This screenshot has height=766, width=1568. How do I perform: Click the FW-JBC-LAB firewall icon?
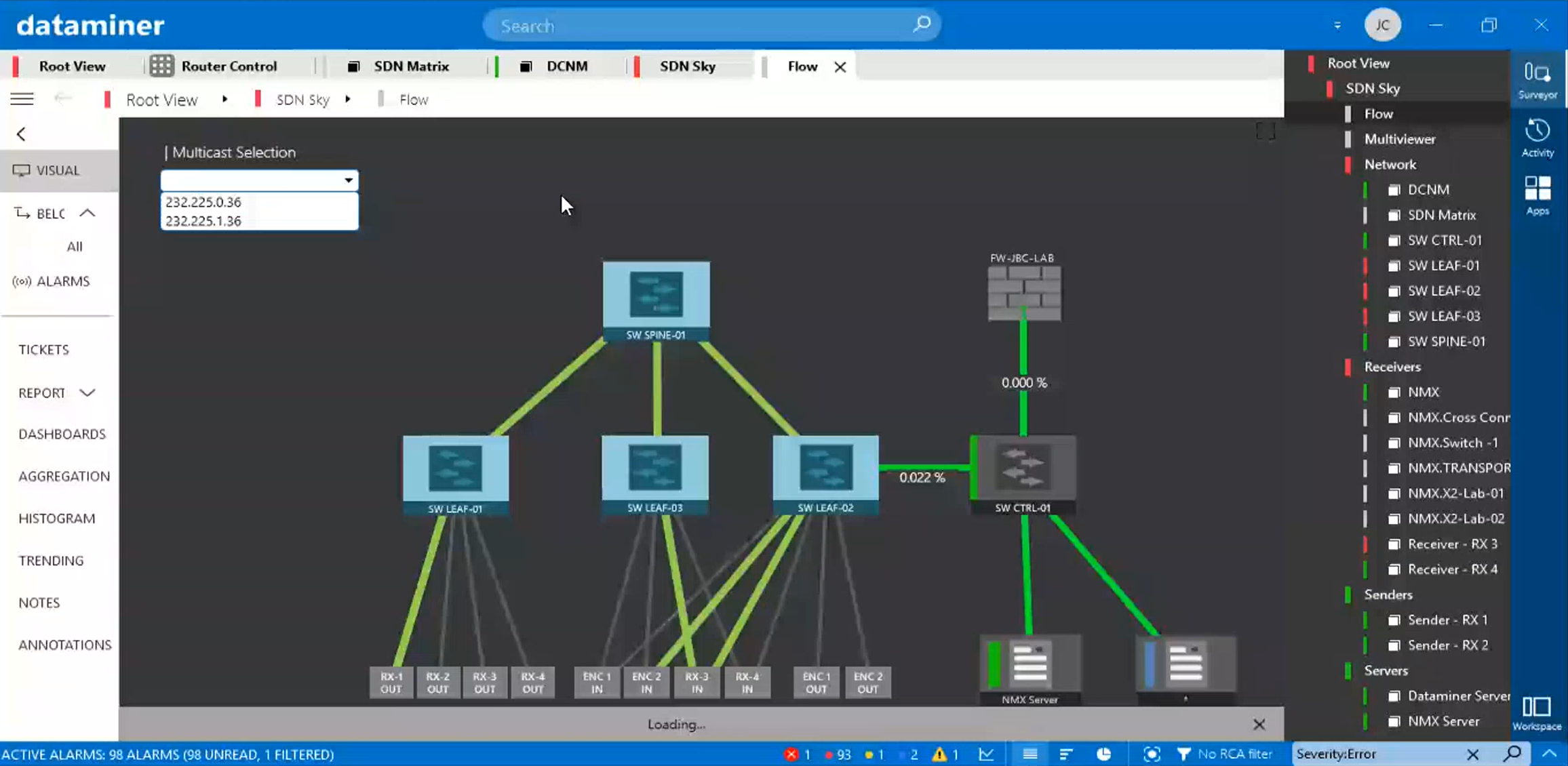tap(1024, 293)
